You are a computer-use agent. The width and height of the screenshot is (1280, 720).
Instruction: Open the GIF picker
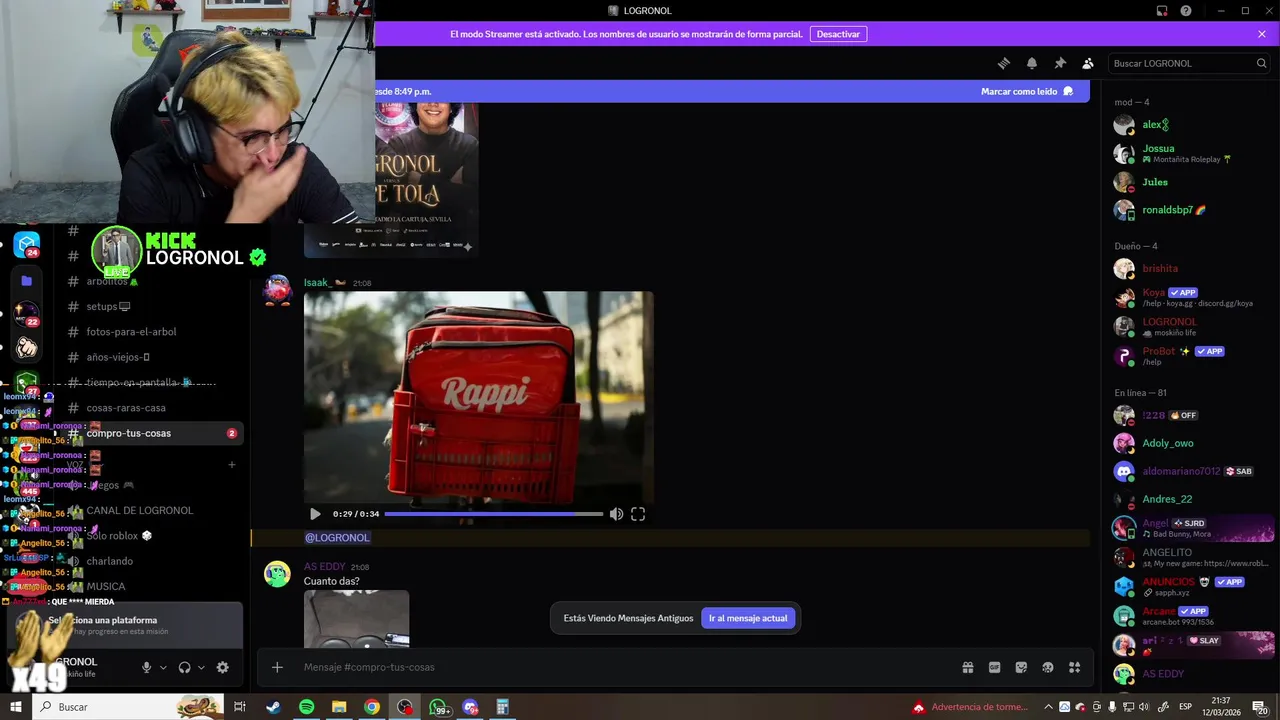pos(995,667)
